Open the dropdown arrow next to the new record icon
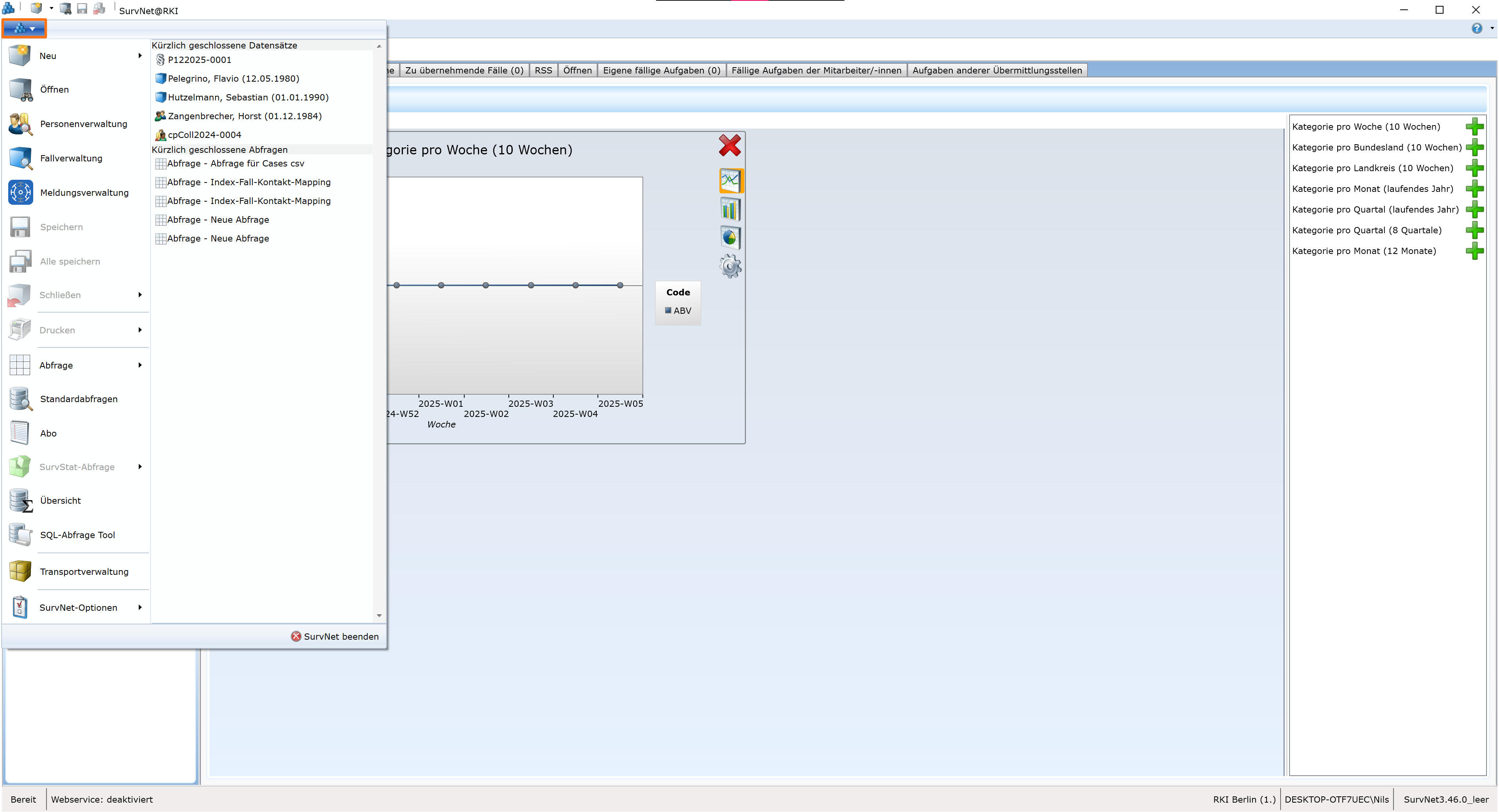This screenshot has height=812, width=1499. (x=51, y=8)
